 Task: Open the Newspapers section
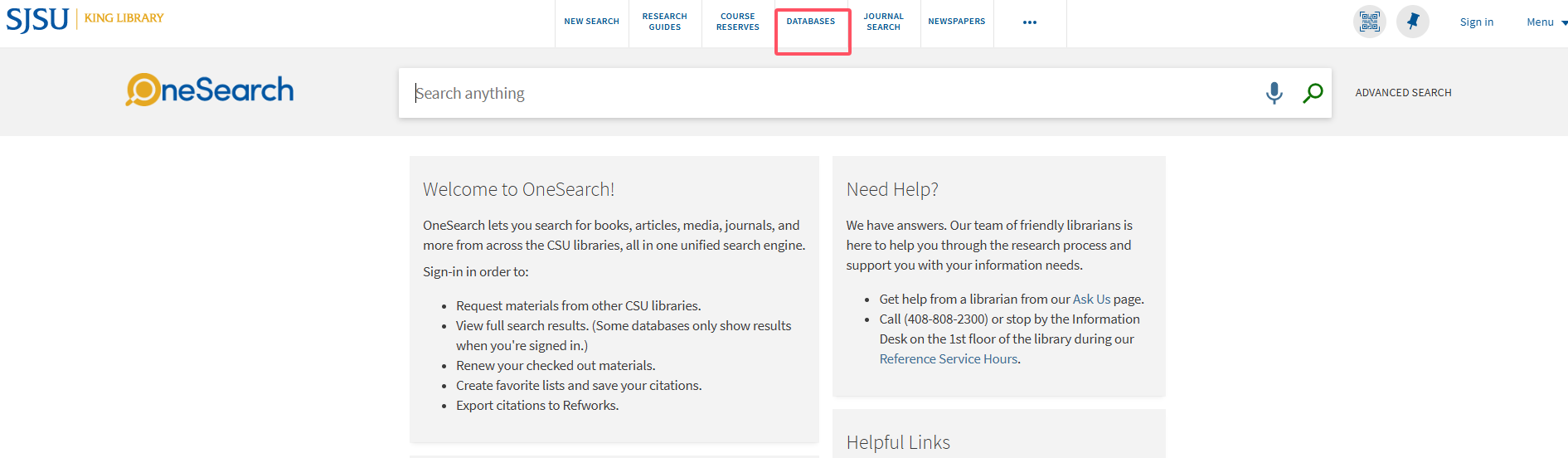point(956,22)
